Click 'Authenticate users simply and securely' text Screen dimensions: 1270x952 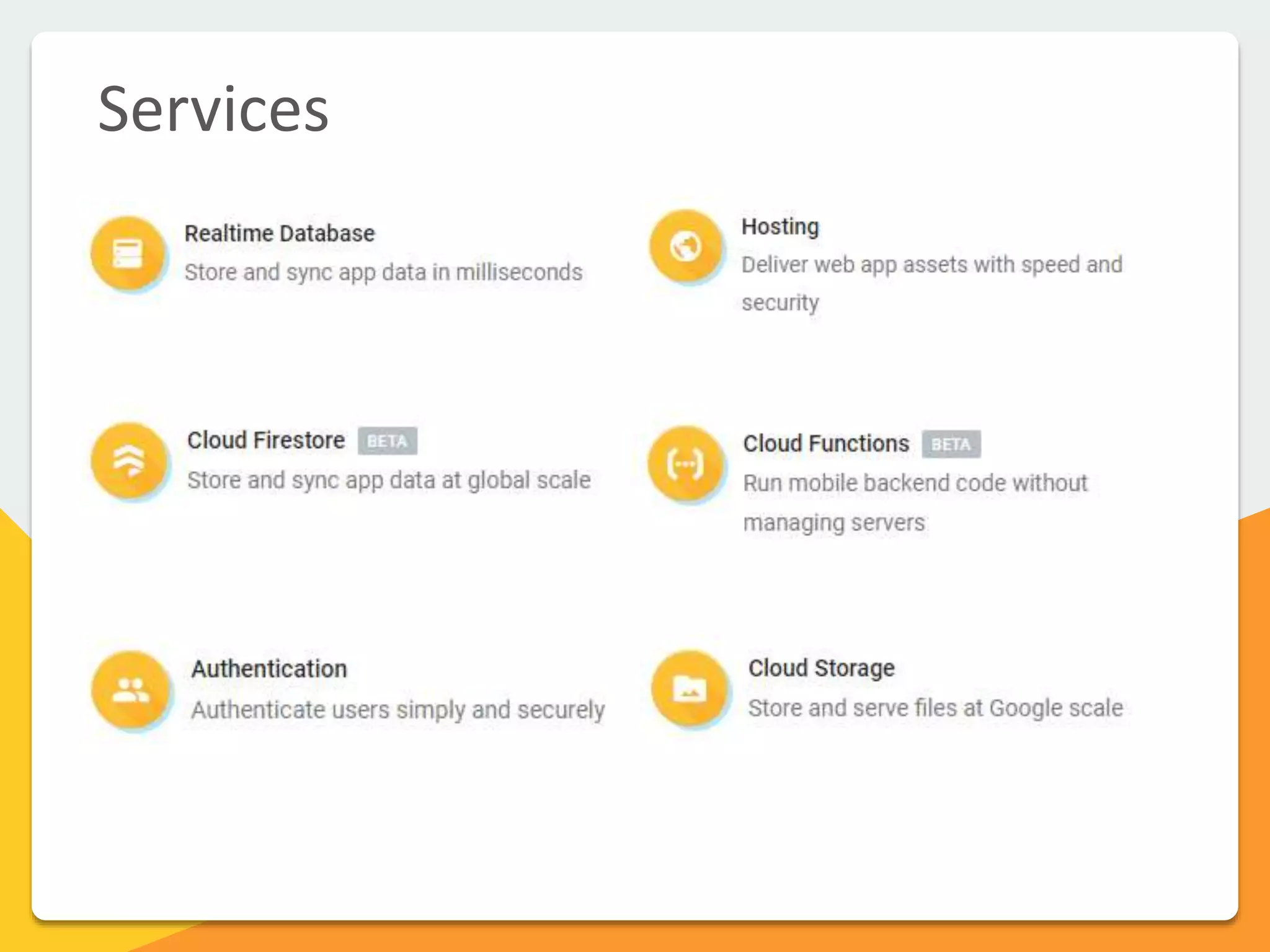(x=397, y=710)
